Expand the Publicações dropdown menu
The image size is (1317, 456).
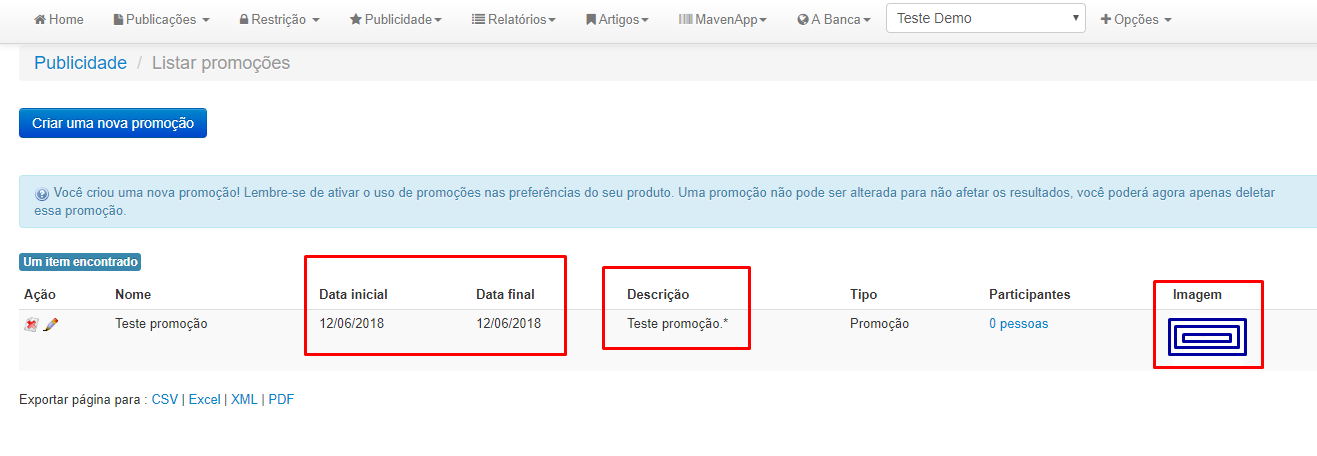162,19
